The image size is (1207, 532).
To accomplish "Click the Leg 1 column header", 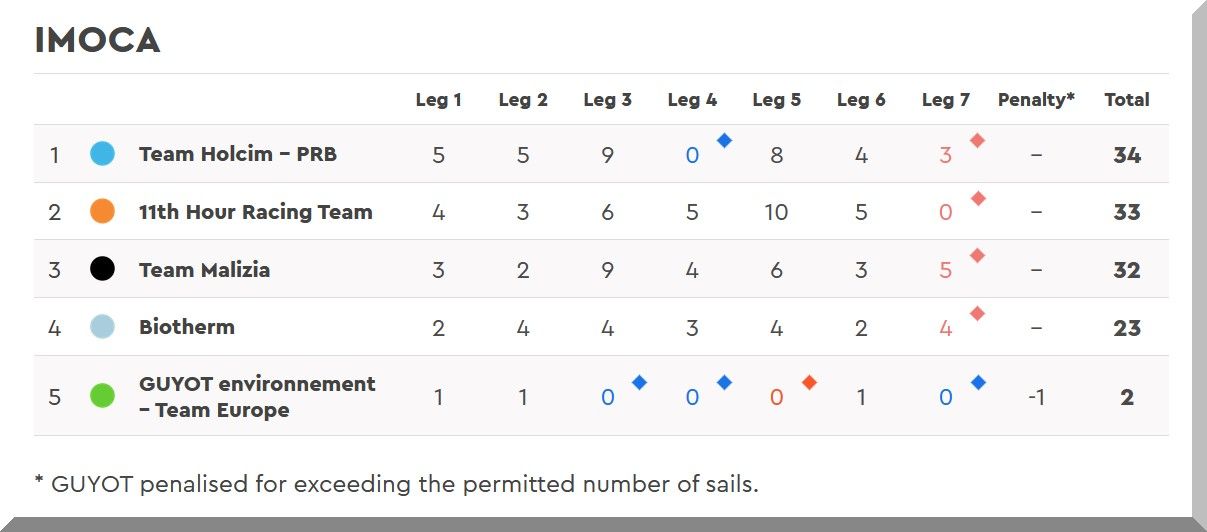I will (x=438, y=100).
